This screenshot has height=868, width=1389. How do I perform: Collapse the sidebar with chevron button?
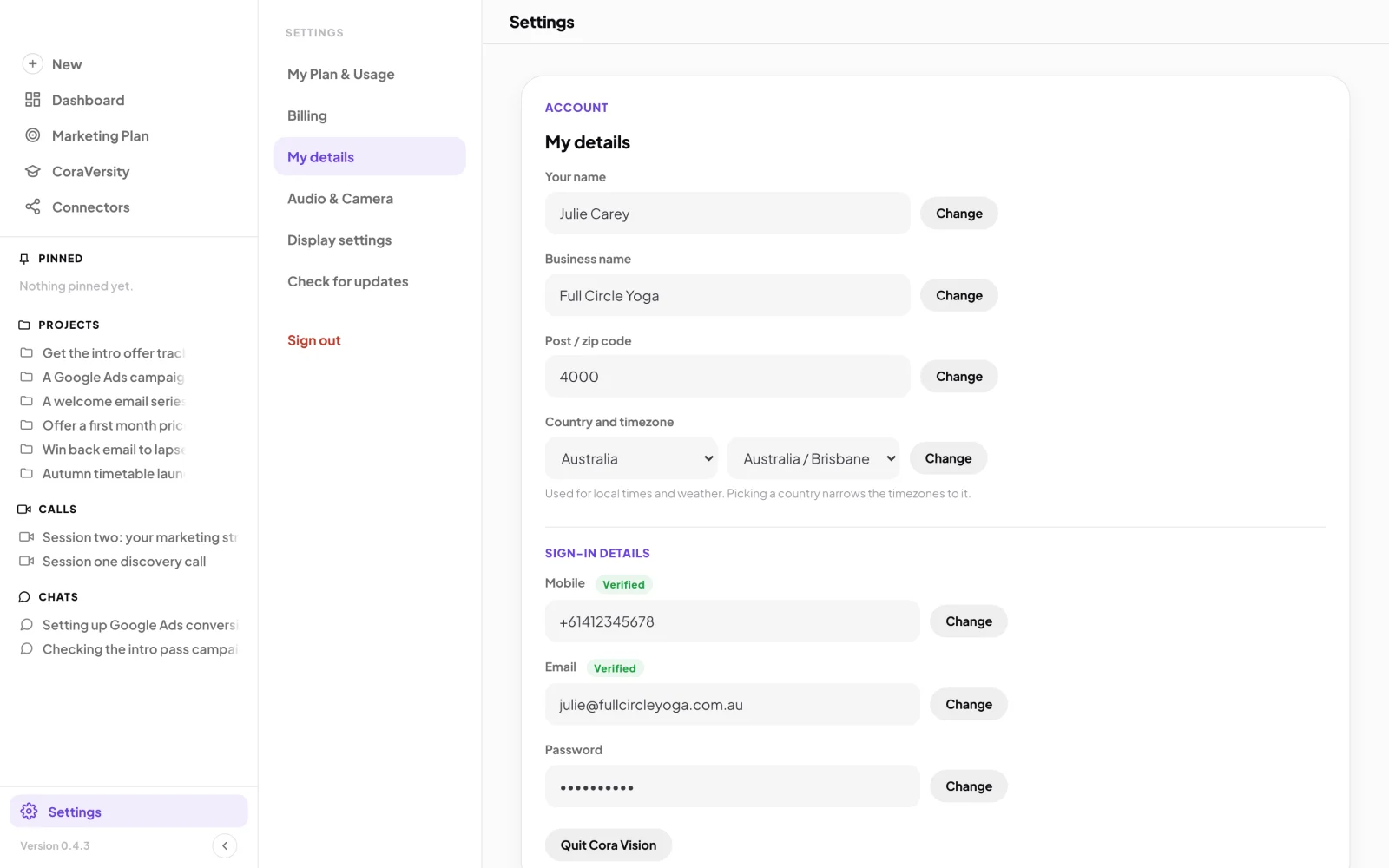(225, 845)
